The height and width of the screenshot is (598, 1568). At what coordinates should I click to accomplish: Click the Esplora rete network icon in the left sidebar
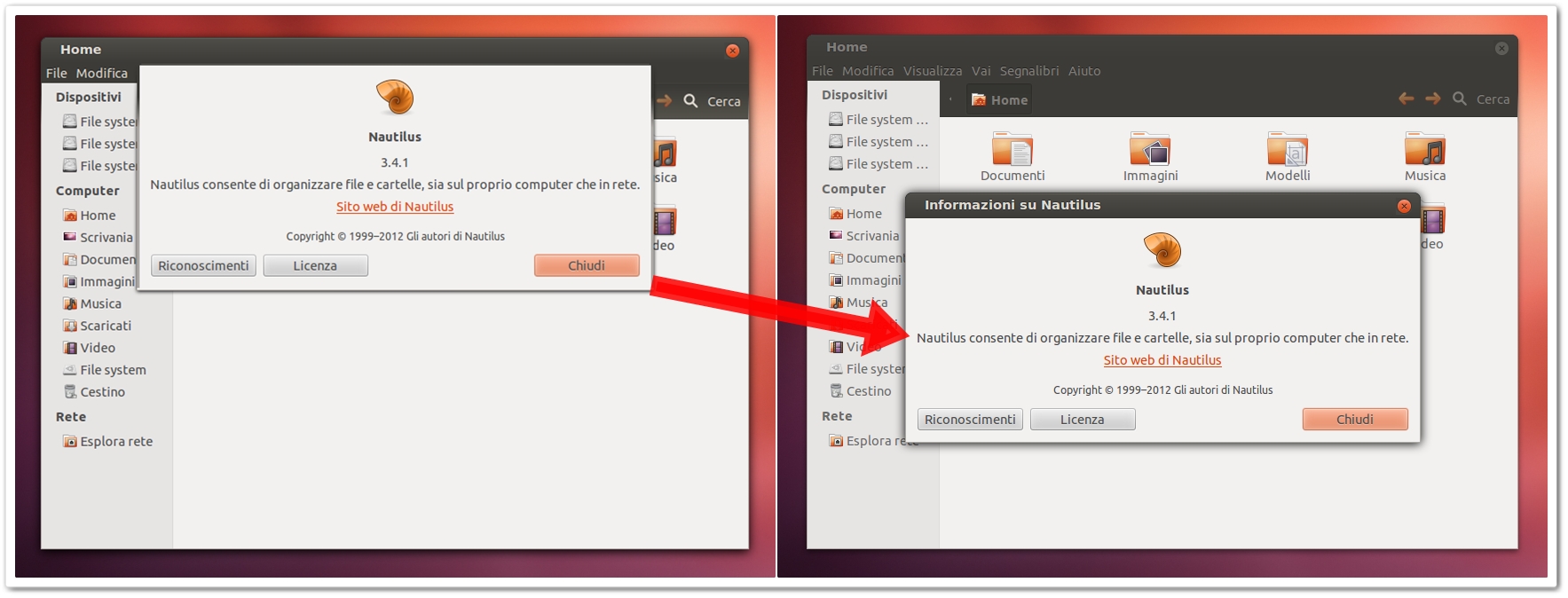[70, 441]
